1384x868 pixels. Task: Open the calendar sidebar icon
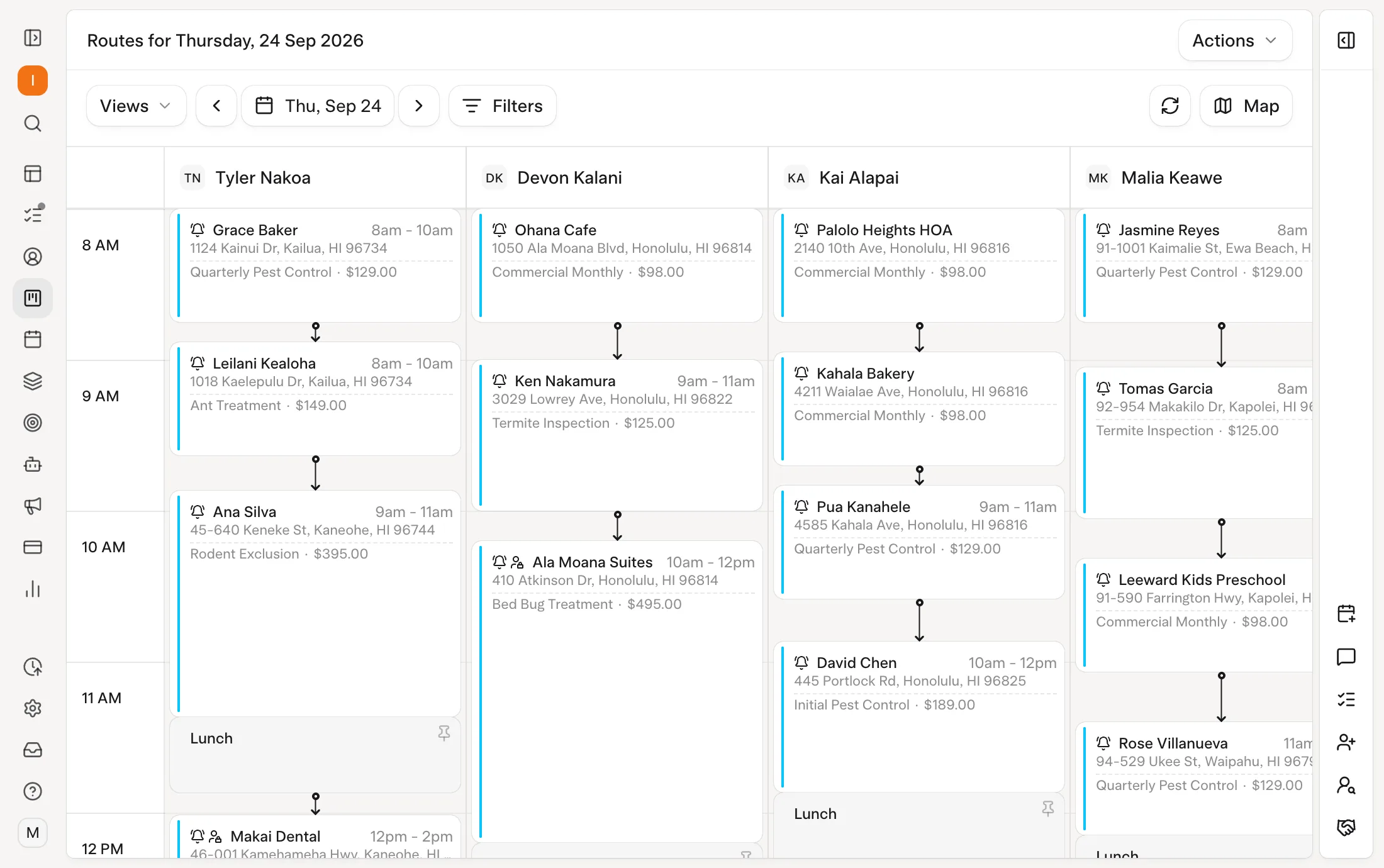(33, 340)
